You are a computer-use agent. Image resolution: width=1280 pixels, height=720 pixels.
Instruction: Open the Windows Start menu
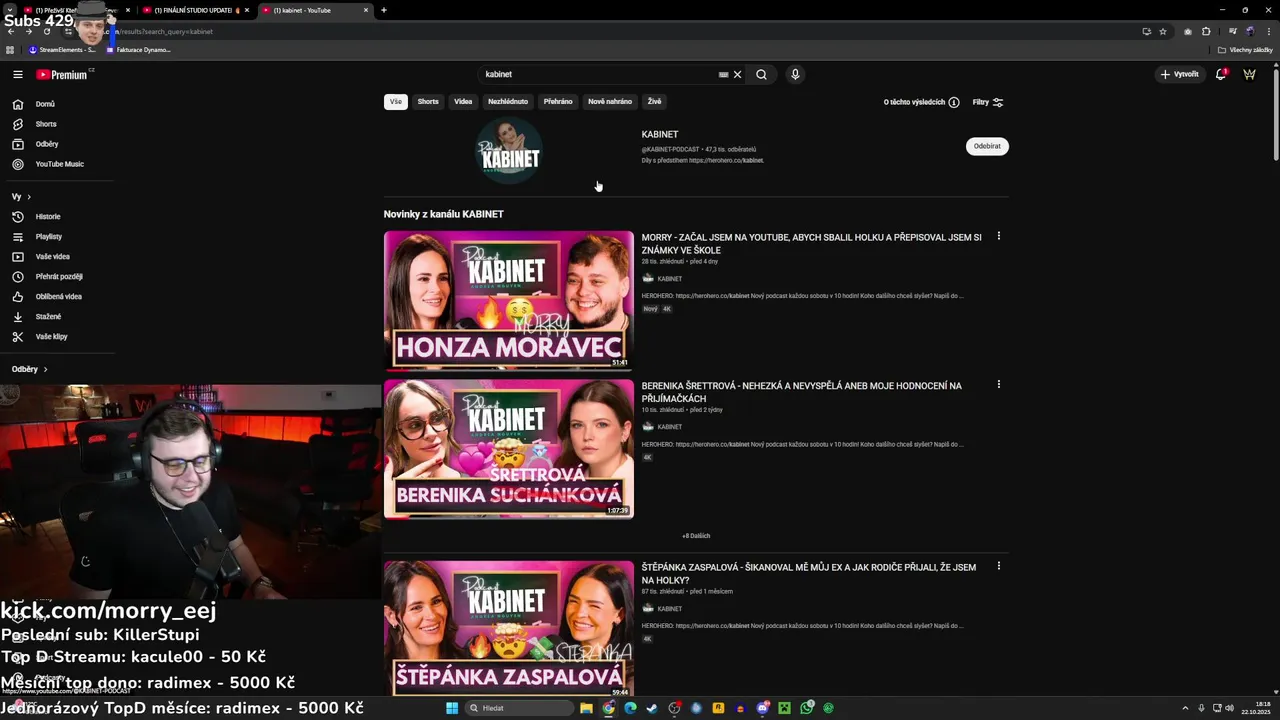tap(452, 708)
